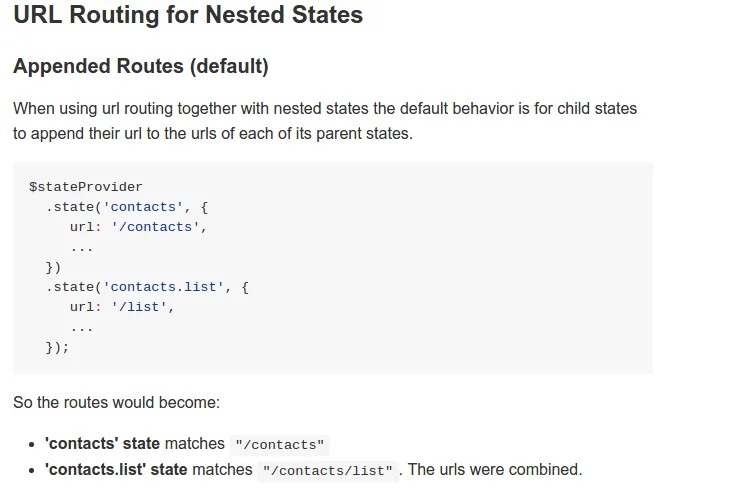
Task: Click the .state('contacts.list', { code line
Action: [147, 287]
